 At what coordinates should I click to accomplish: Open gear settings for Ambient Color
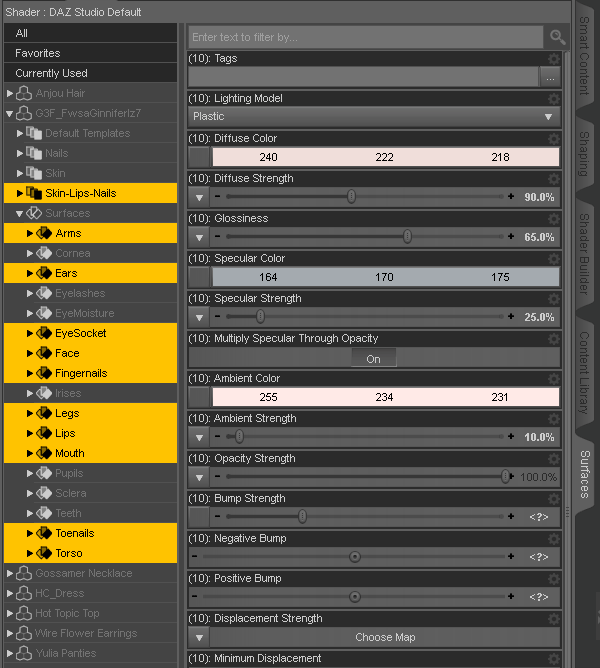(x=554, y=379)
